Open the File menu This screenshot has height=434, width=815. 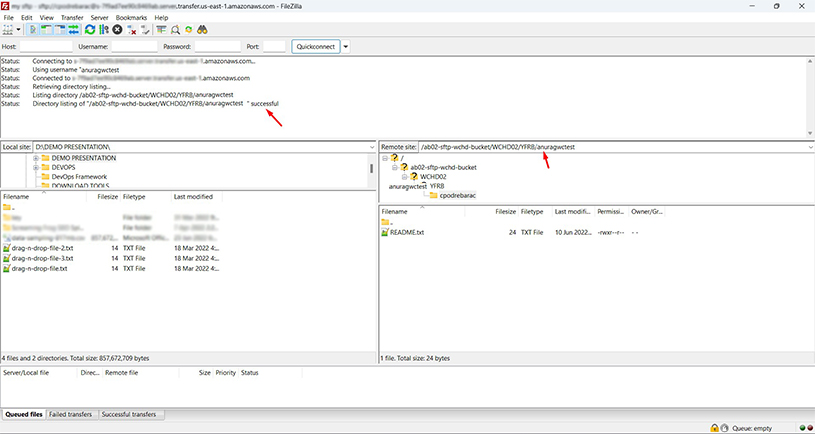(x=8, y=18)
